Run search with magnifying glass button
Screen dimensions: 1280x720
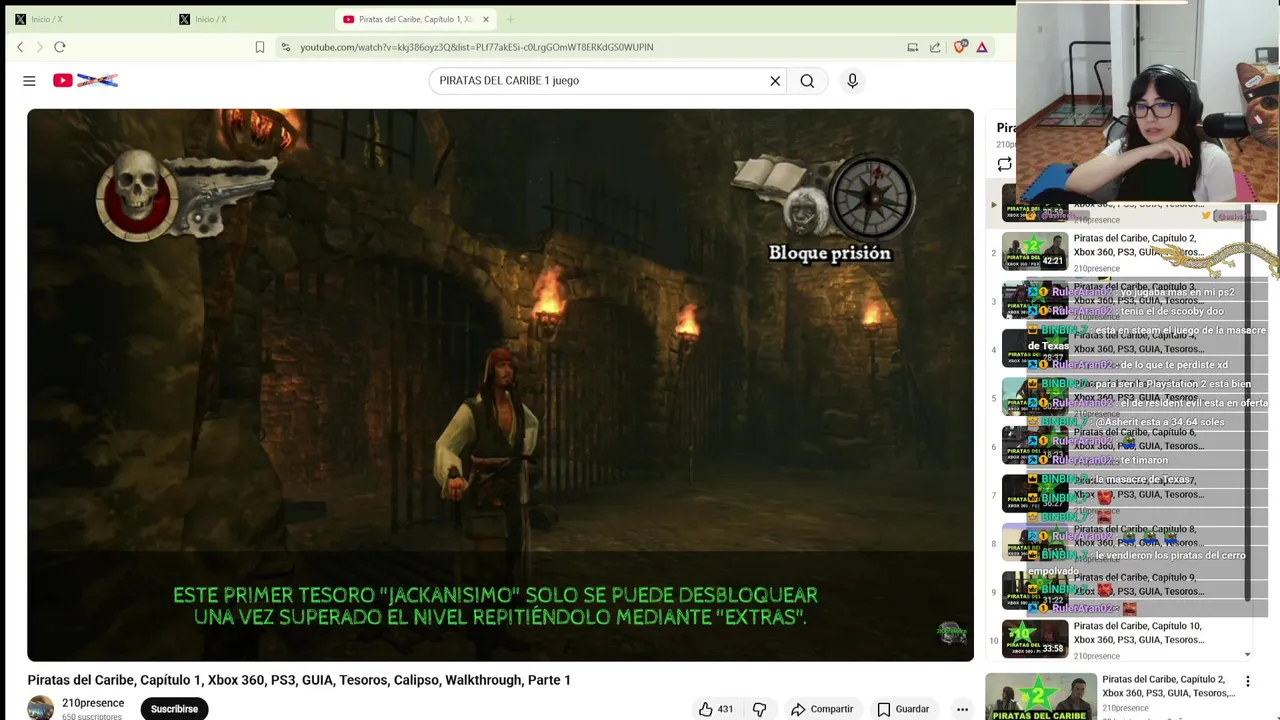coord(807,81)
